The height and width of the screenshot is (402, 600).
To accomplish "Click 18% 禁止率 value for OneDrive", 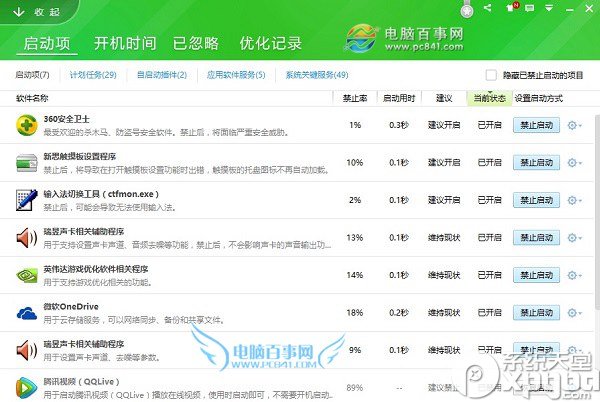I will (x=355, y=312).
